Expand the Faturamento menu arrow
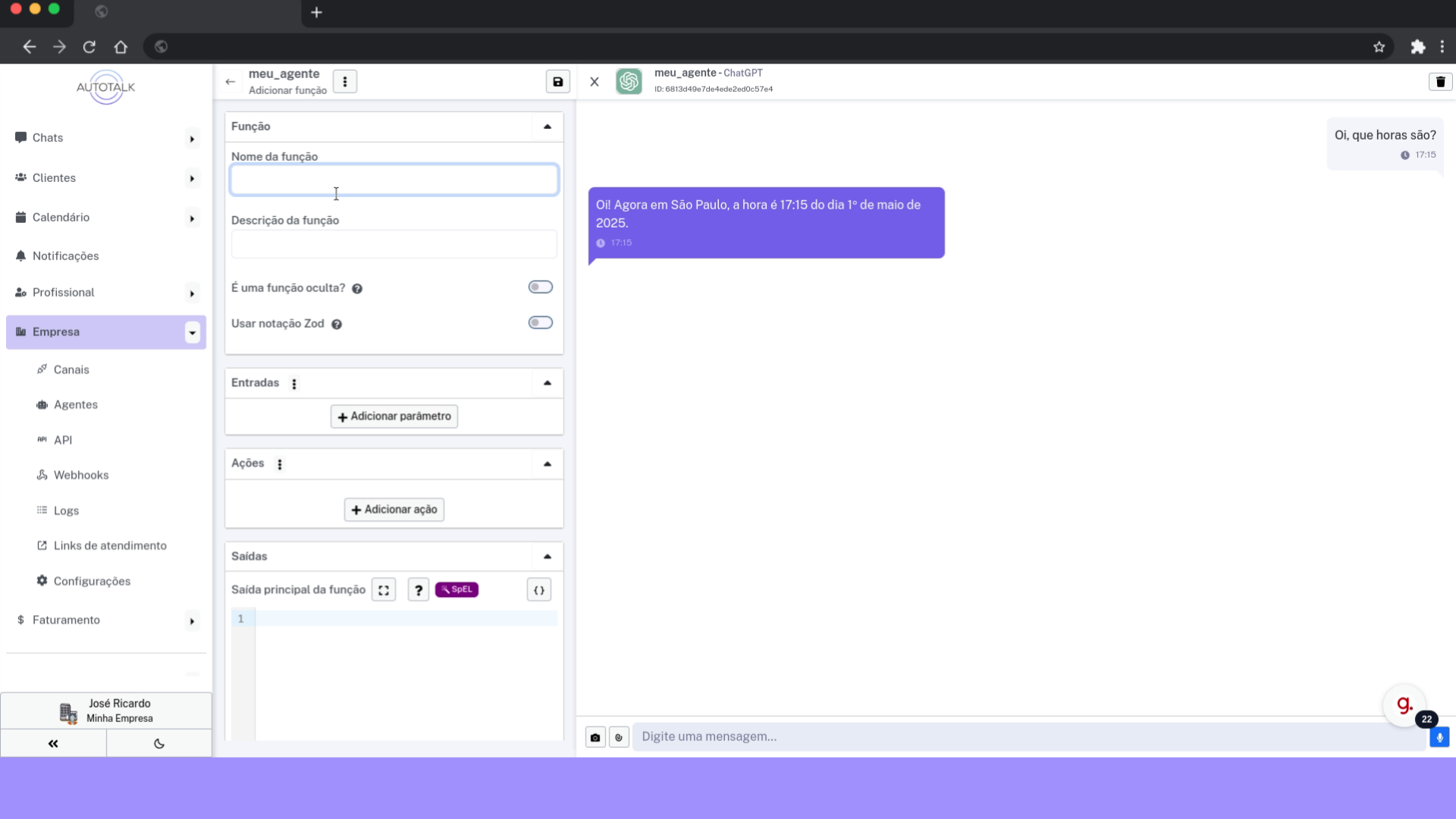This screenshot has height=819, width=1456. [x=192, y=621]
